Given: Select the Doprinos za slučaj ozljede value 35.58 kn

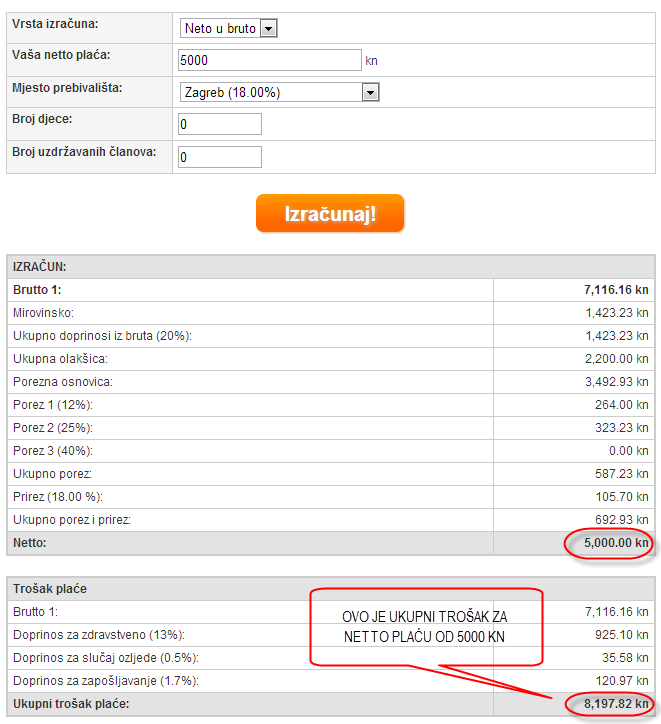Looking at the screenshot, I should 625,658.
